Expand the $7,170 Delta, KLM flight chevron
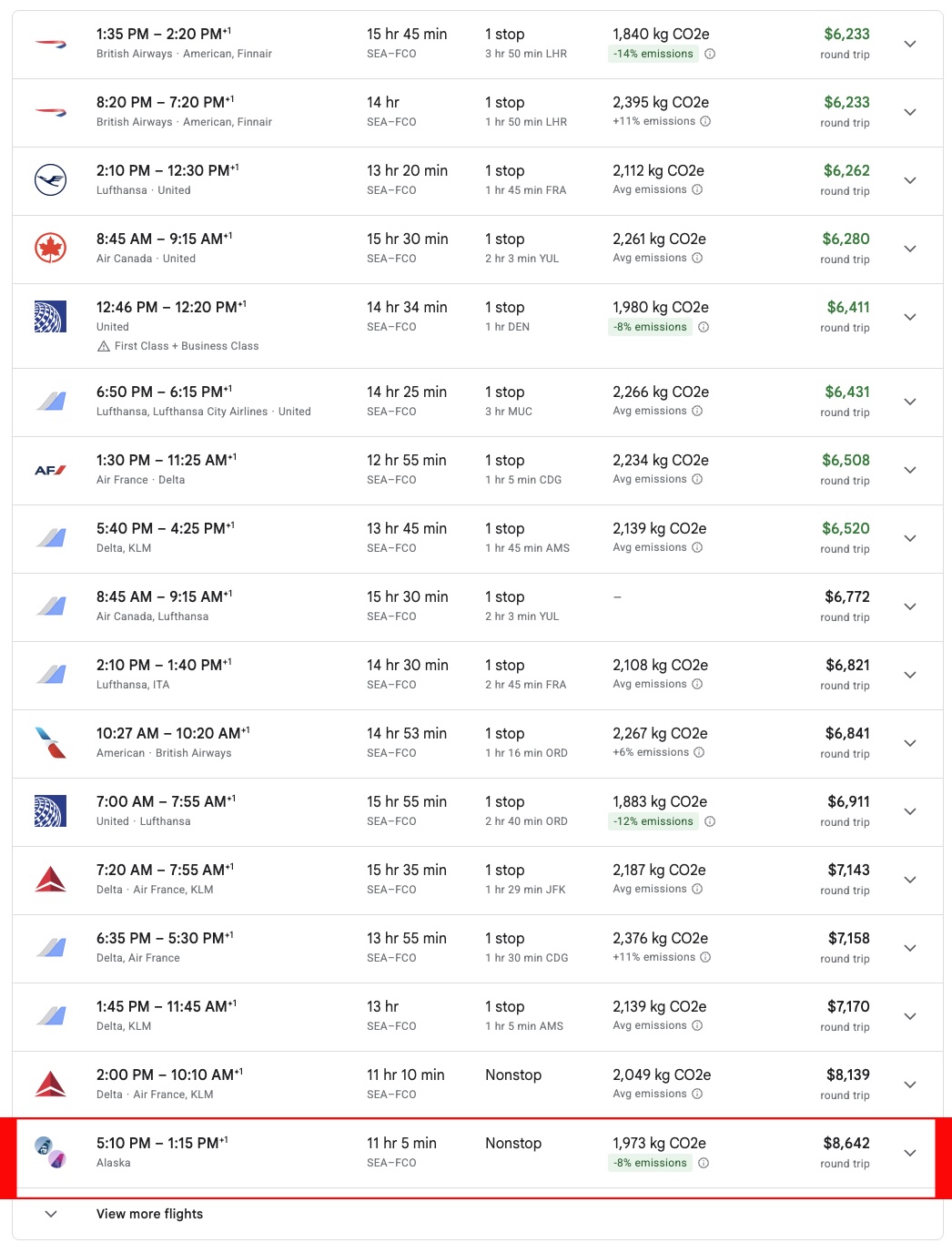The width and height of the screenshot is (952, 1253). point(909,1016)
